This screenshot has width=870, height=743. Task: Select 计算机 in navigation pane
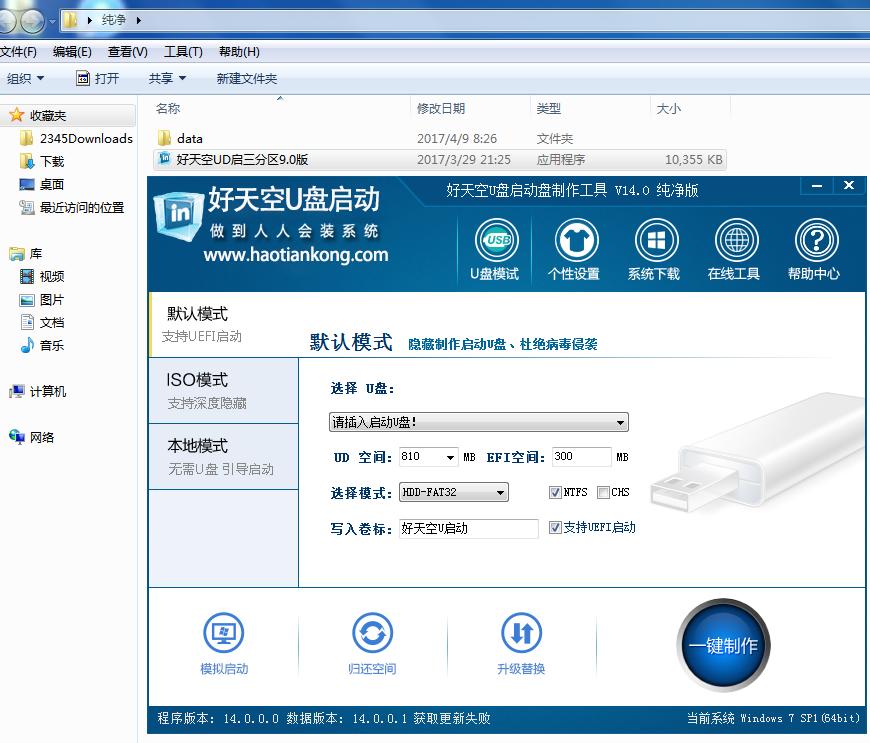(x=38, y=391)
